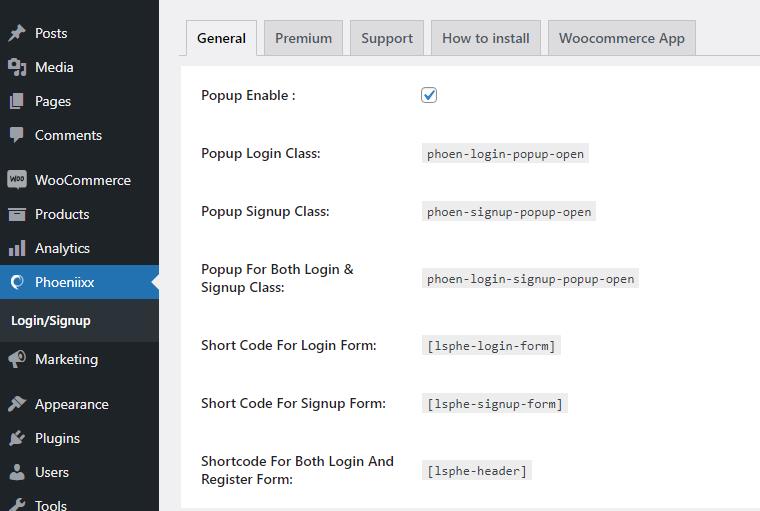Image resolution: width=760 pixels, height=511 pixels.
Task: Click the Plugins plug icon
Action: (17, 438)
